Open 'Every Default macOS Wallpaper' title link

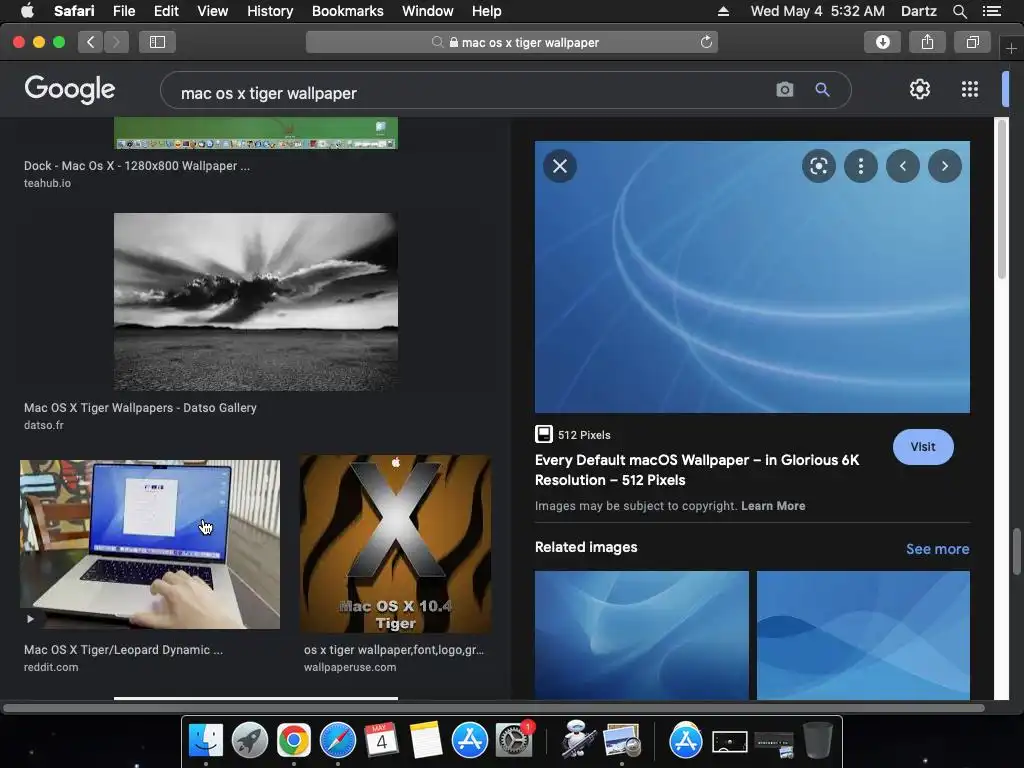pyautogui.click(x=697, y=470)
